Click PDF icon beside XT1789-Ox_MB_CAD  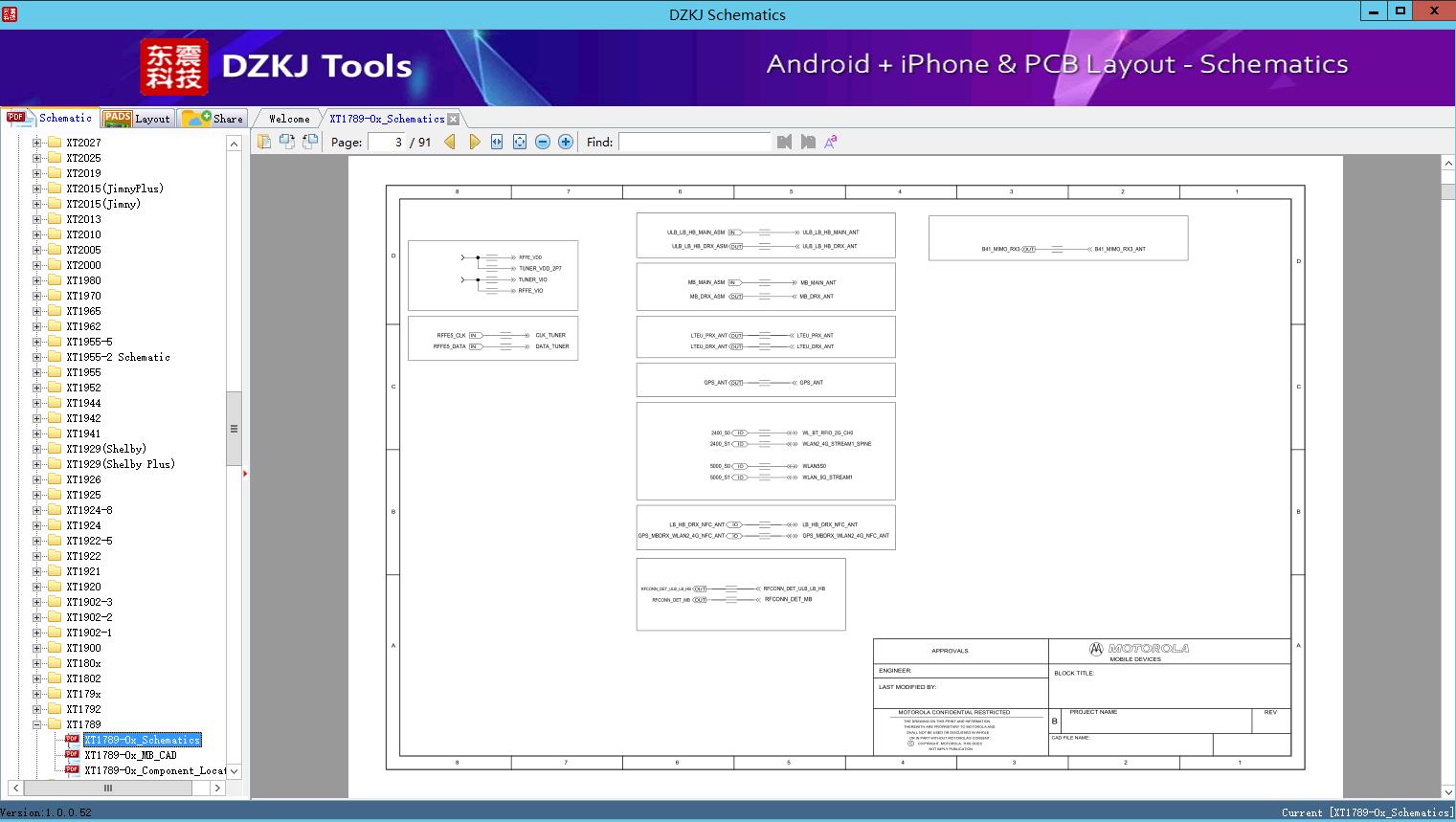(72, 755)
